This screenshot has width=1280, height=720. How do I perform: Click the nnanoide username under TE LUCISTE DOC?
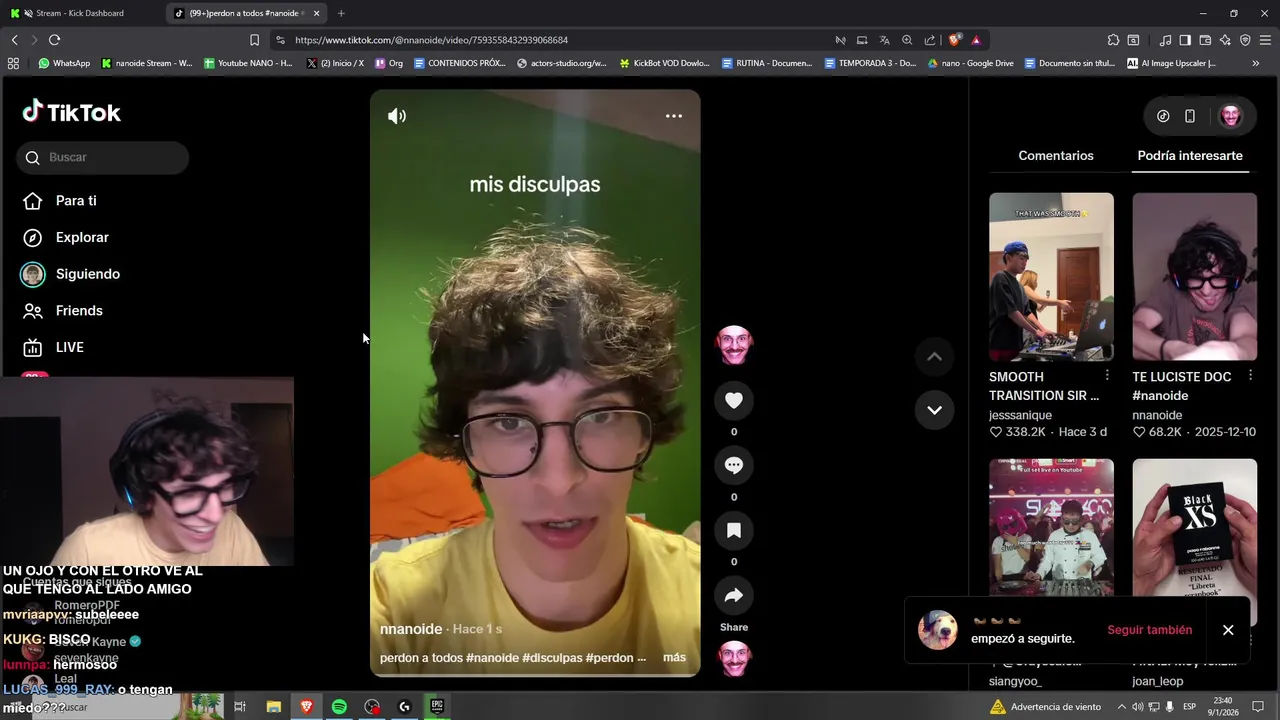[1157, 415]
